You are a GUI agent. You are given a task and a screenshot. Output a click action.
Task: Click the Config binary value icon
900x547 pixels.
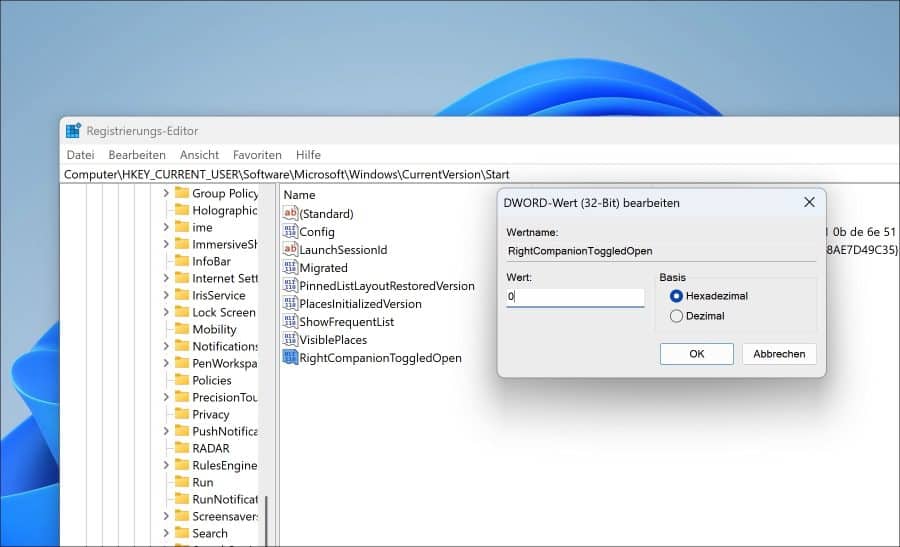(x=291, y=231)
